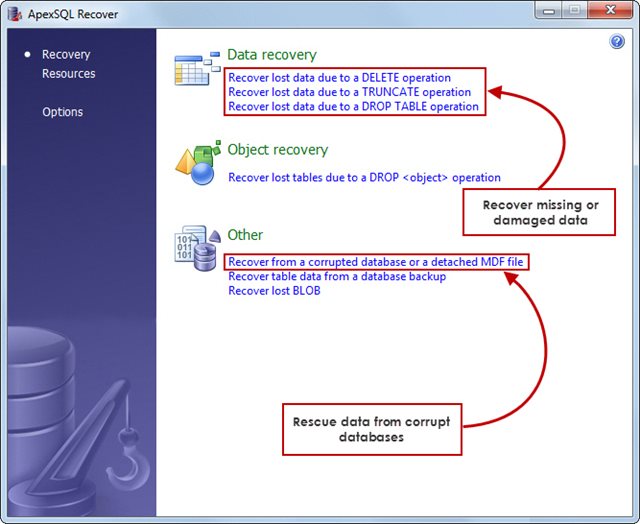Recover from corrupted database or detached MDF file

[x=376, y=262]
